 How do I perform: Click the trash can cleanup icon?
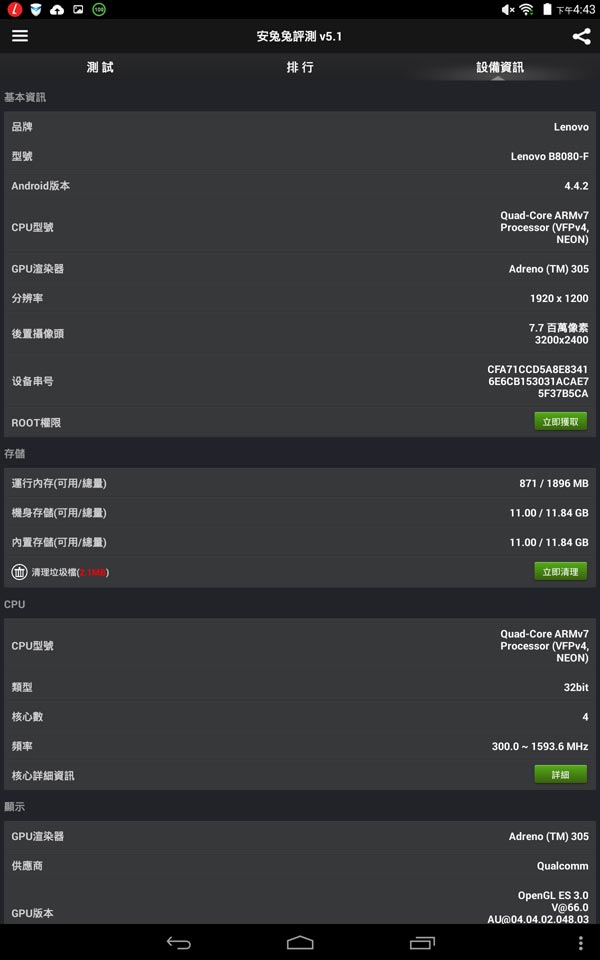[19, 572]
